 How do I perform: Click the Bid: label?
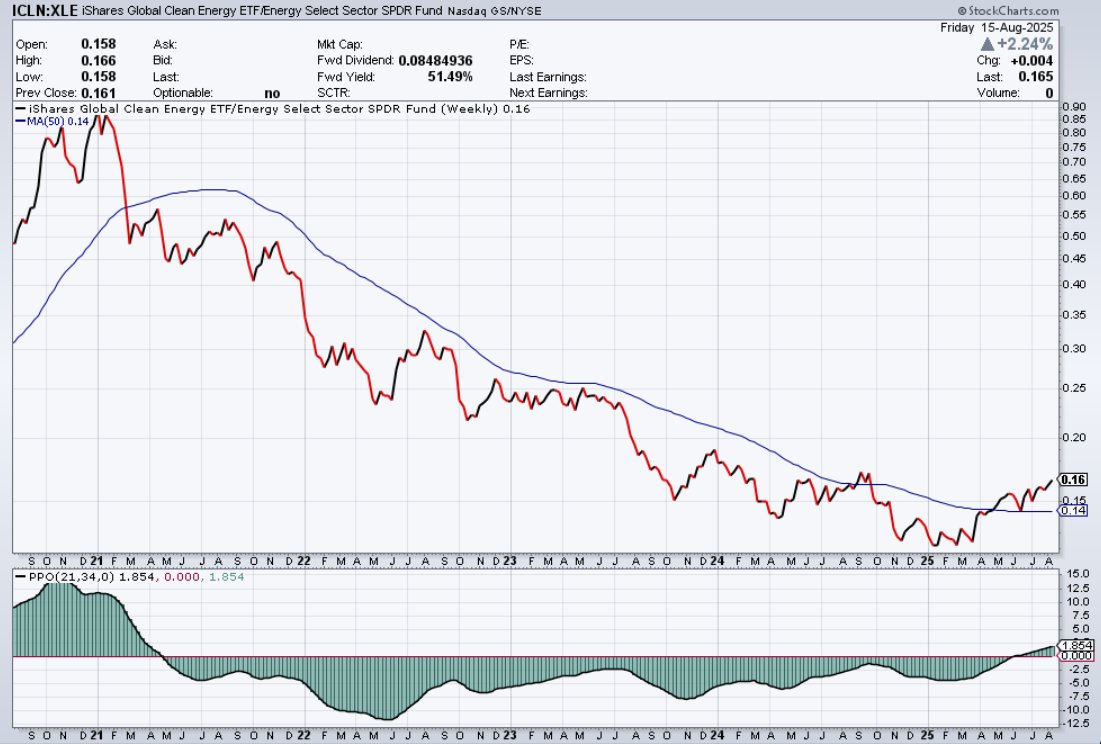pos(164,60)
